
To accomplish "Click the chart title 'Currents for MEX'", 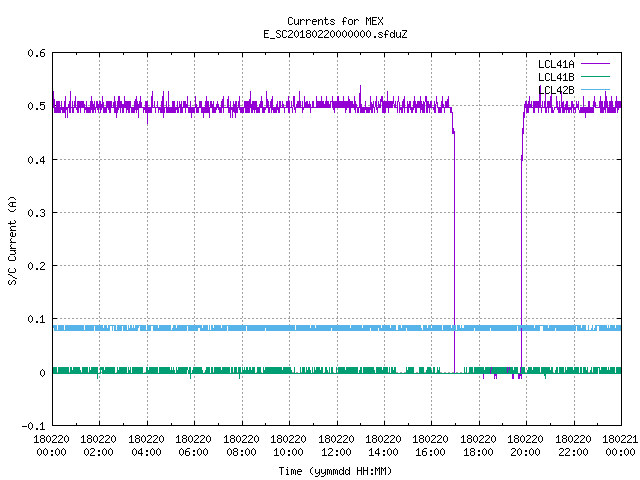I will click(x=335, y=21).
